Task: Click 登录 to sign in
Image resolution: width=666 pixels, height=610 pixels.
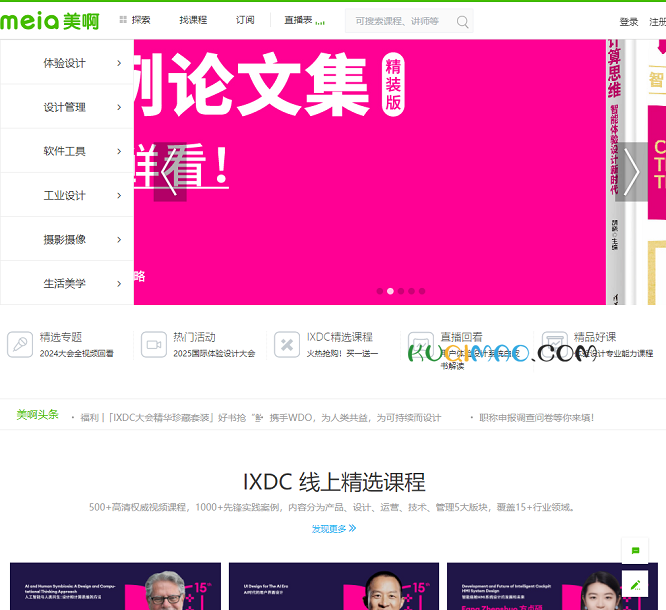Action: pyautogui.click(x=629, y=22)
